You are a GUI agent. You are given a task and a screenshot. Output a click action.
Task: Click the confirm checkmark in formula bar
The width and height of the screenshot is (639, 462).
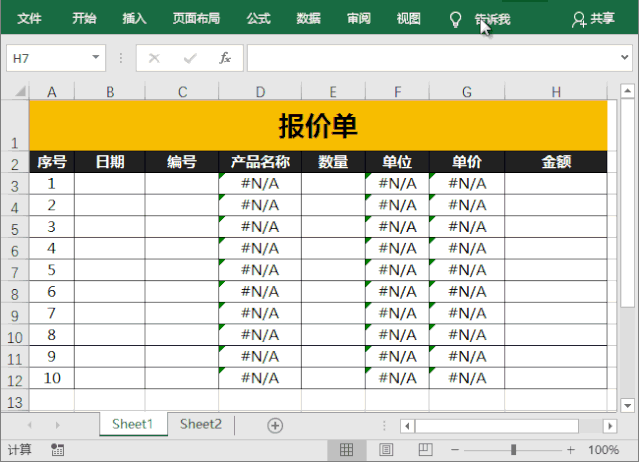190,58
